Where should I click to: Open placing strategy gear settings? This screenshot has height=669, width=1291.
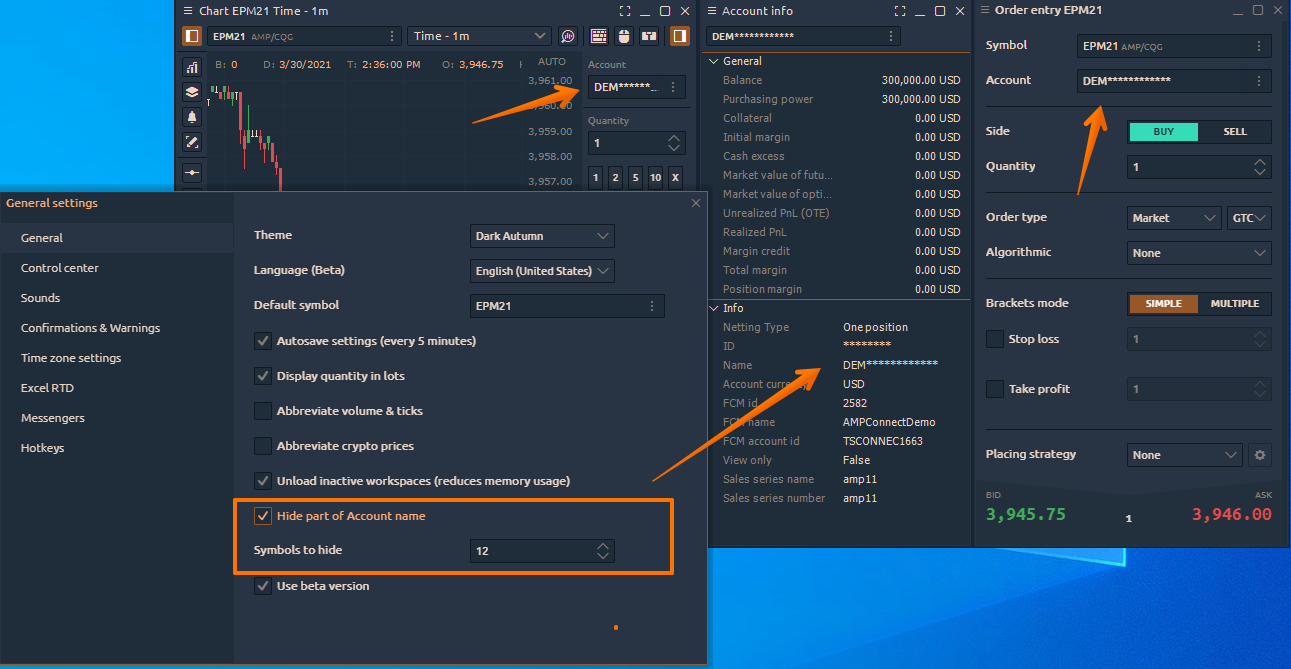click(x=1260, y=455)
